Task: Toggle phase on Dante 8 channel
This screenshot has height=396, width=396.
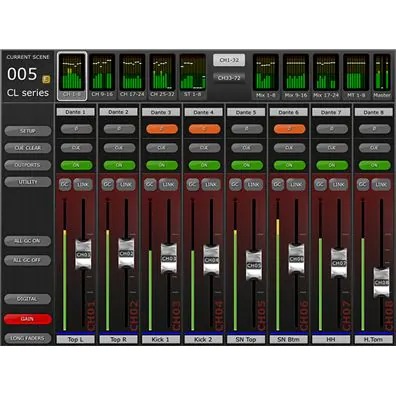Action: [x=374, y=129]
